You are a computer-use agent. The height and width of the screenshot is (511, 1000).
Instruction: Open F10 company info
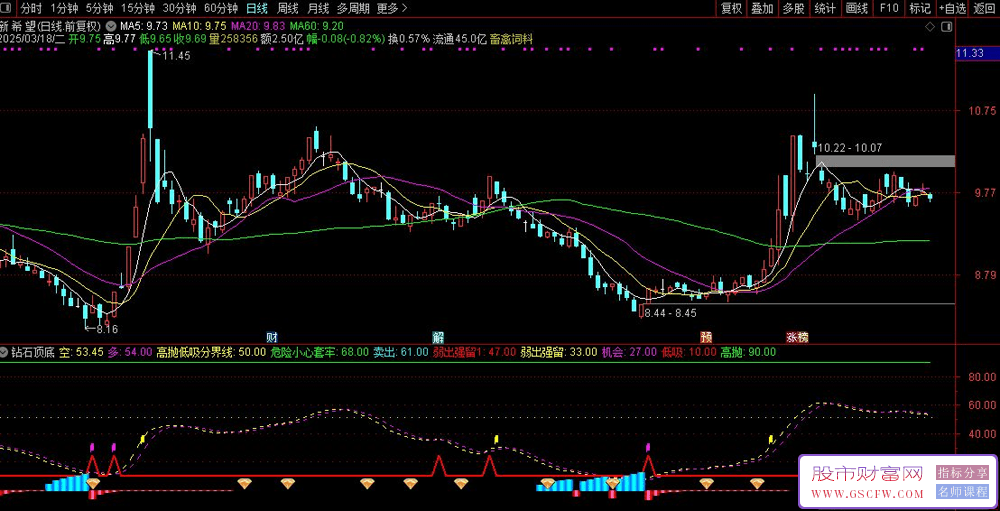(889, 8)
